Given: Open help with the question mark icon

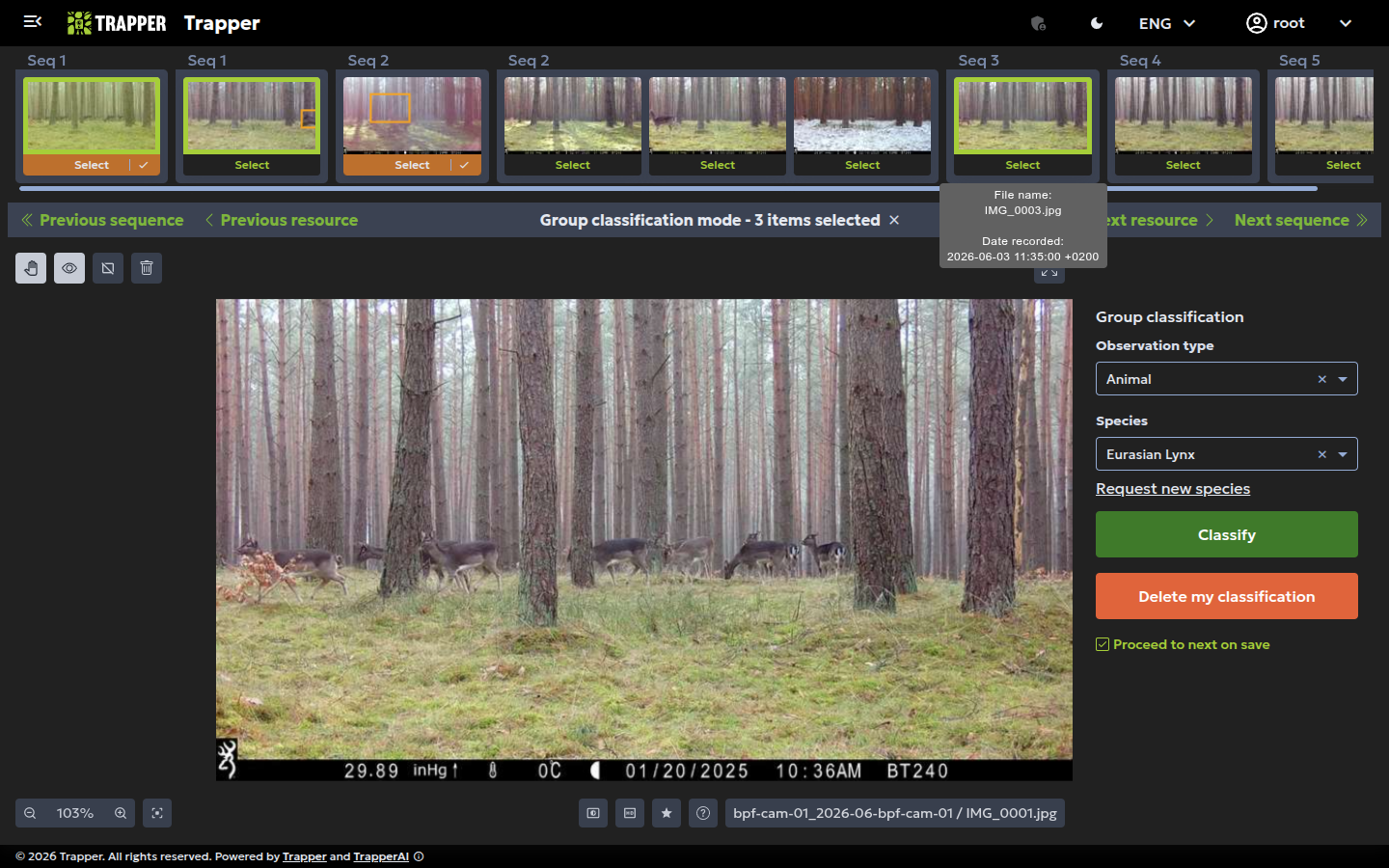Looking at the screenshot, I should [x=703, y=813].
